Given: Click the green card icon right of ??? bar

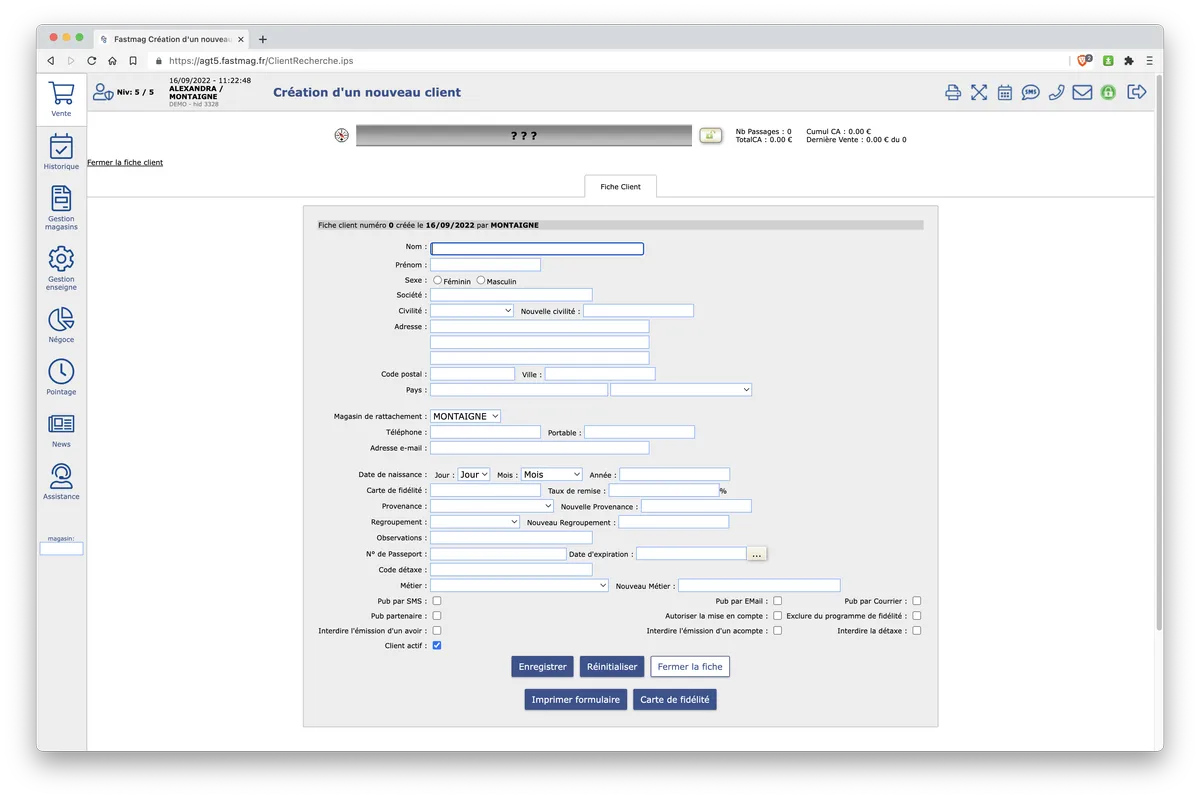Looking at the screenshot, I should [711, 135].
